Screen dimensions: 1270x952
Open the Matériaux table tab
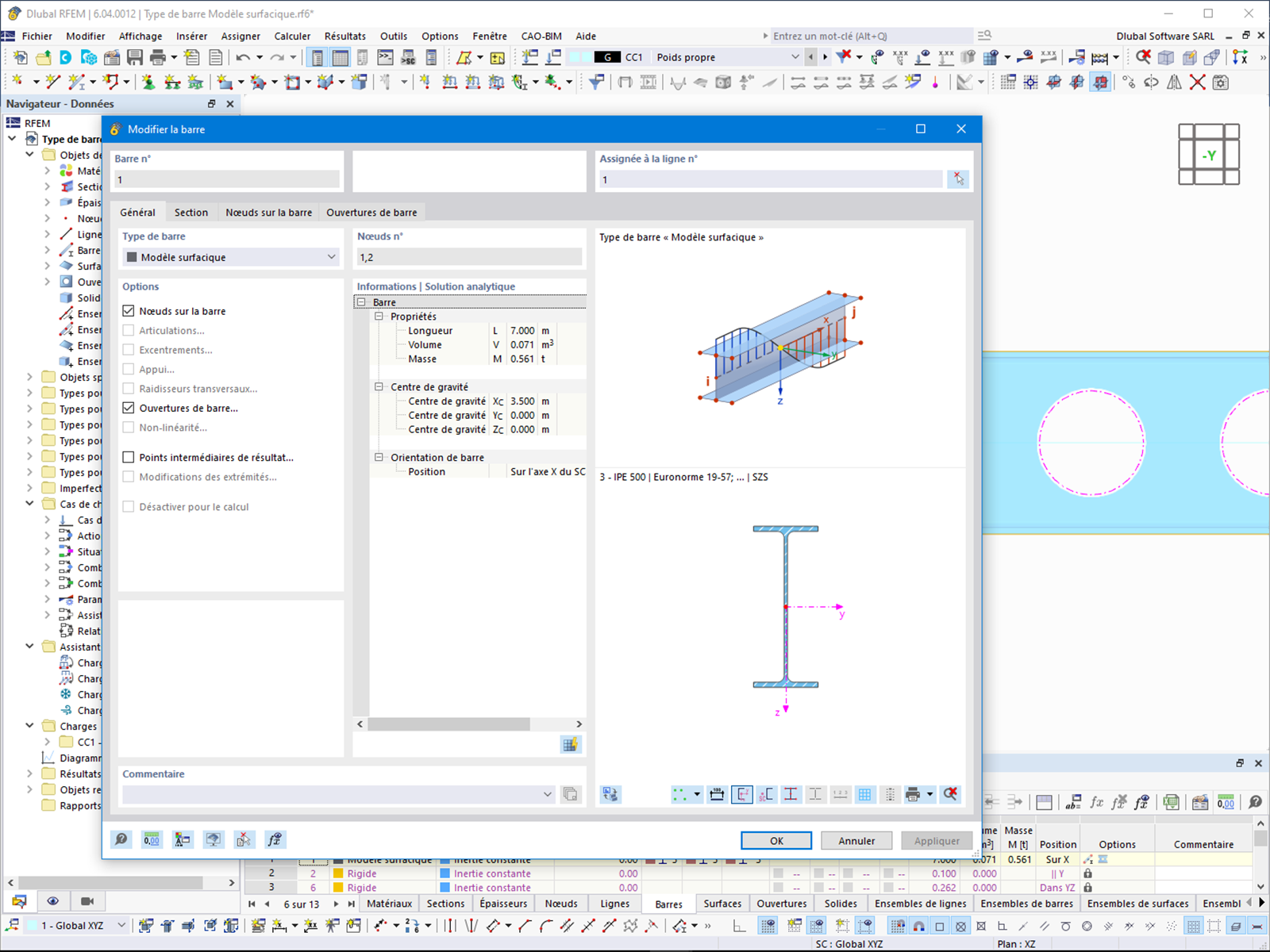tap(389, 904)
